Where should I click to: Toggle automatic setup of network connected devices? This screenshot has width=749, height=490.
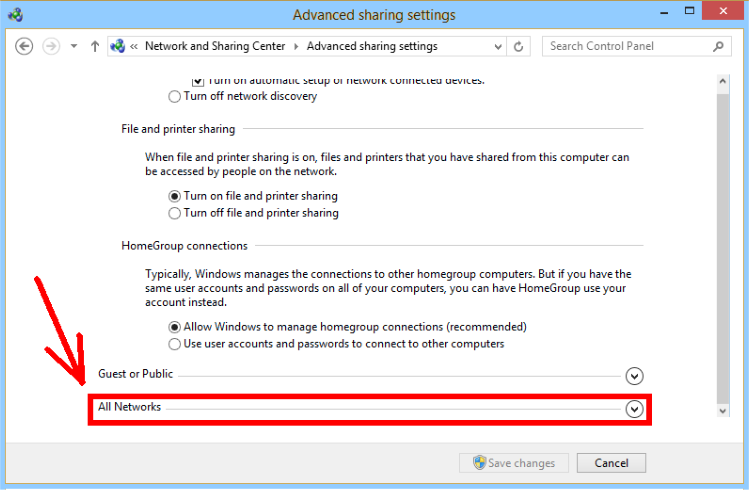(198, 81)
